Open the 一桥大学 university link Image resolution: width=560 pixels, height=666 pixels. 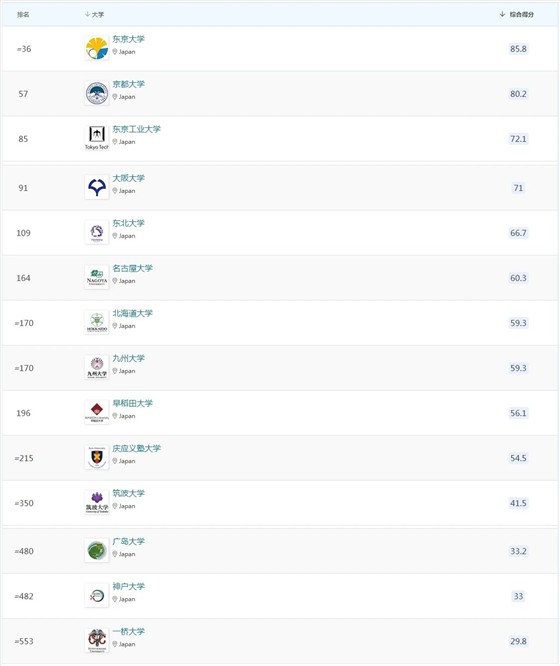tap(128, 632)
